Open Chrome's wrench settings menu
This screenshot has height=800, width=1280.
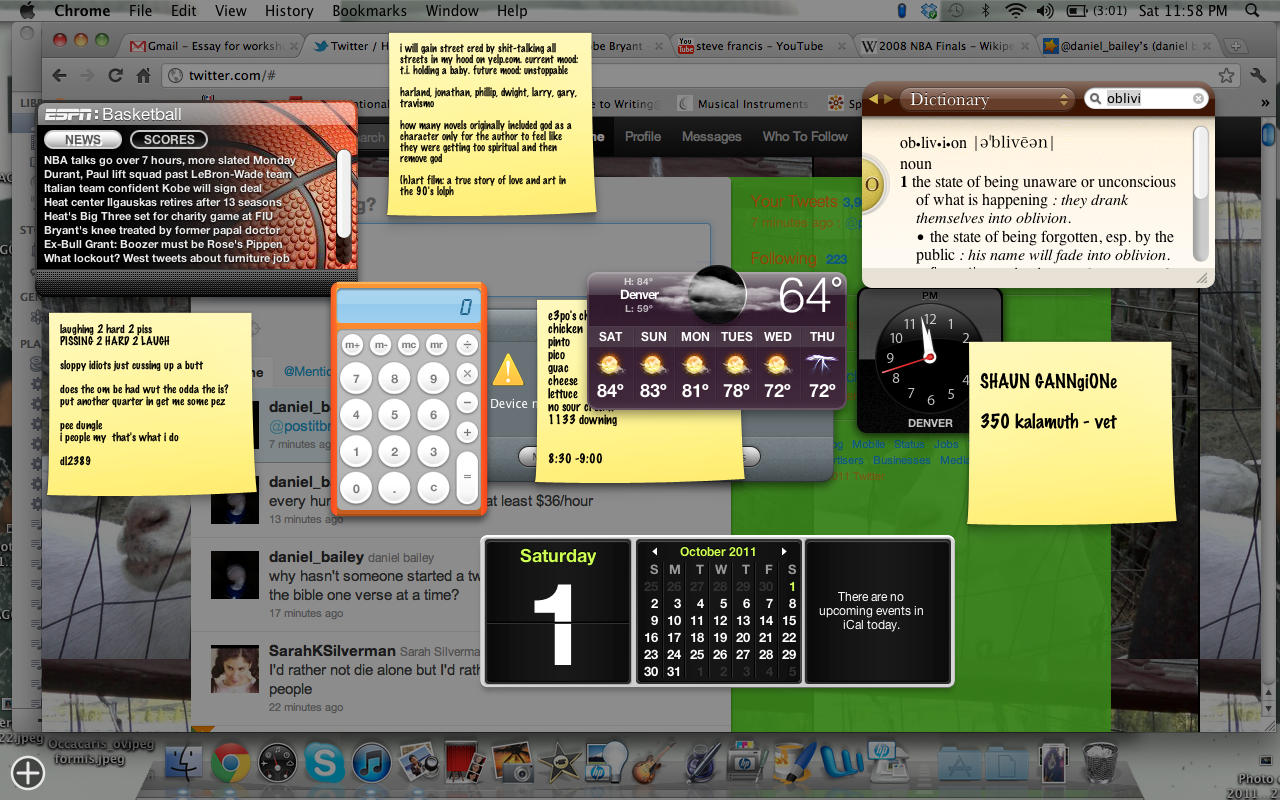click(x=1257, y=75)
